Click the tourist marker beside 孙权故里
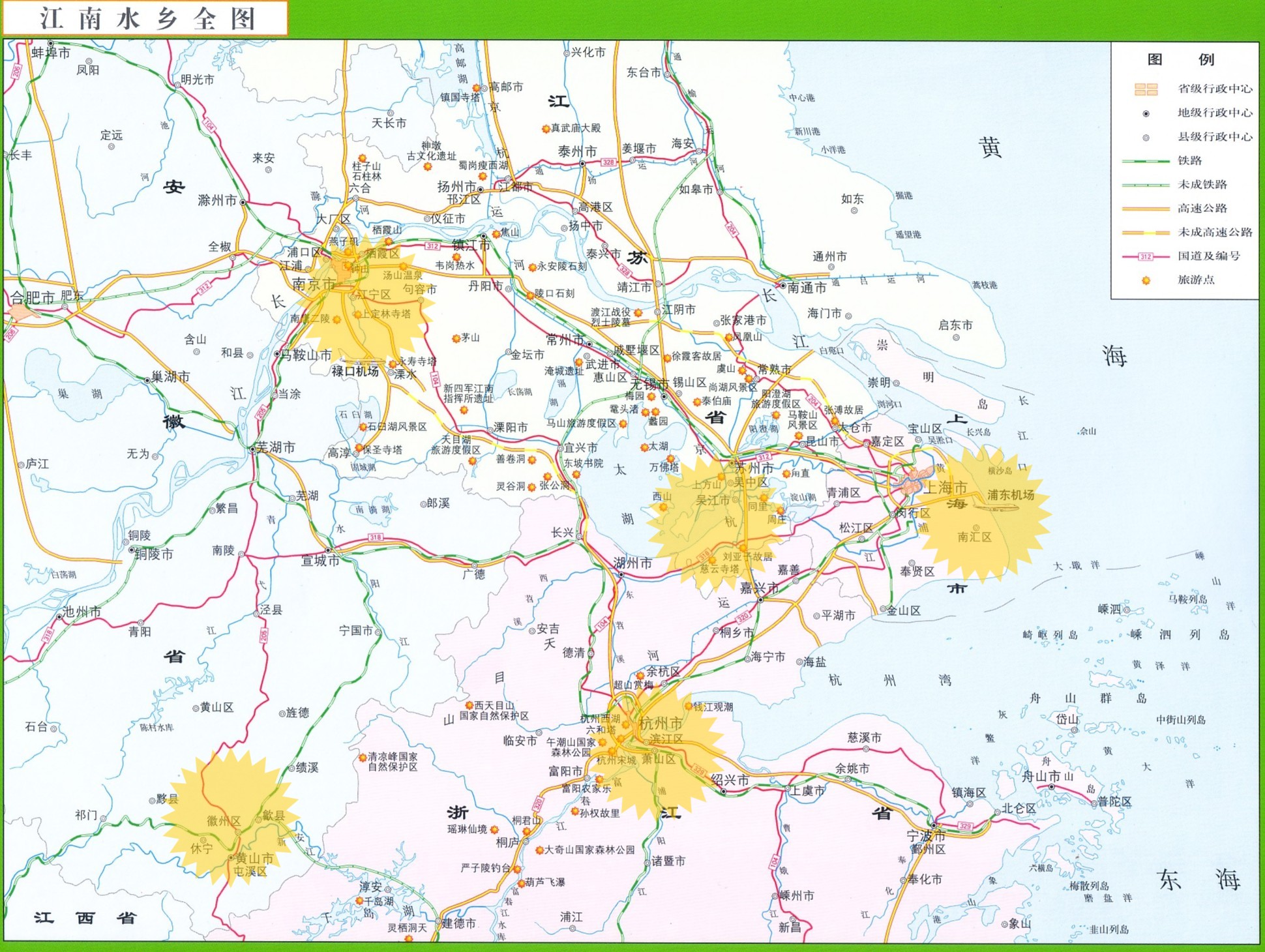 (x=574, y=812)
